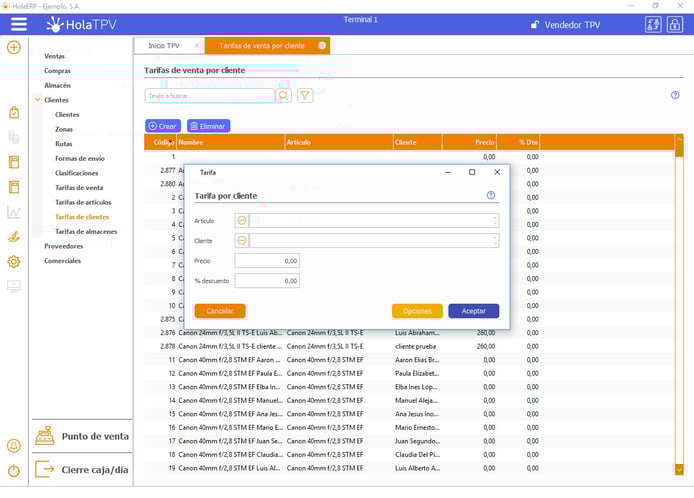This screenshot has width=694, height=498.
Task: Click the monitor sidebar icon
Action: [14, 286]
